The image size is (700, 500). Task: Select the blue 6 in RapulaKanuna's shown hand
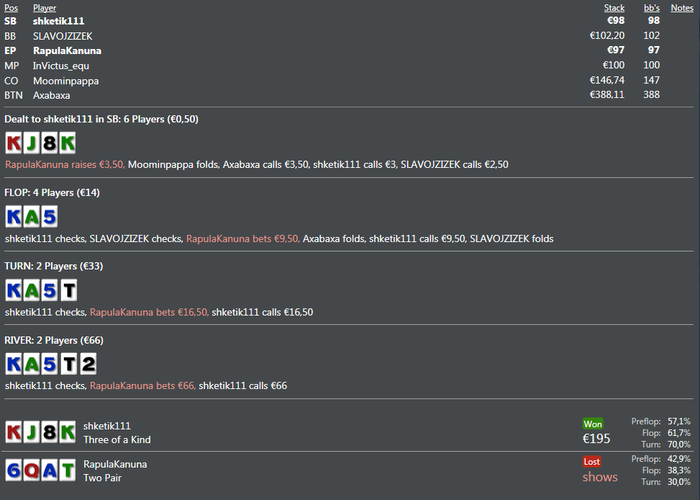pyautogui.click(x=13, y=470)
